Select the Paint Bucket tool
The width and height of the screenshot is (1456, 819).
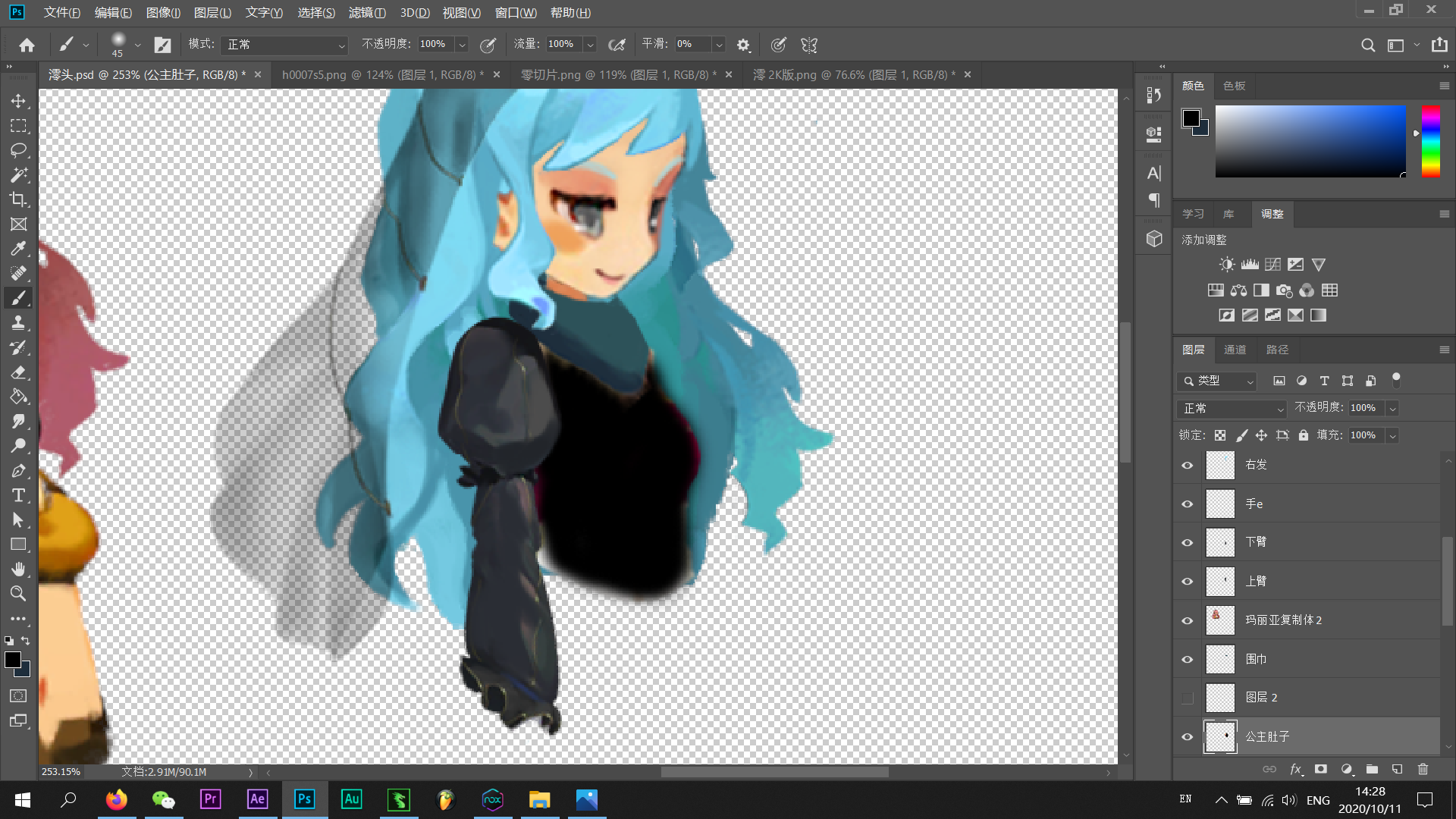click(x=18, y=397)
